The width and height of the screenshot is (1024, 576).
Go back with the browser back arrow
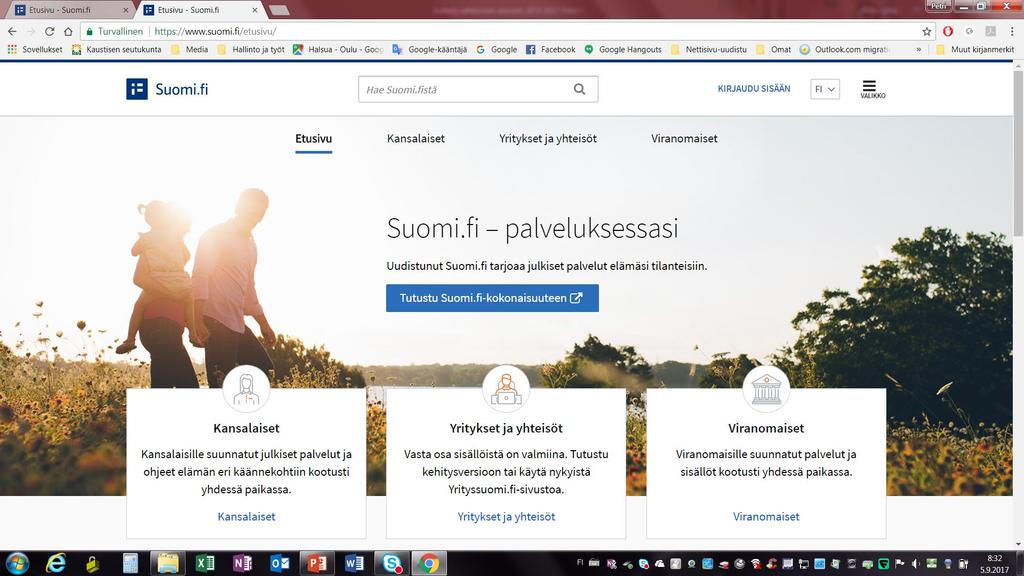[12, 31]
